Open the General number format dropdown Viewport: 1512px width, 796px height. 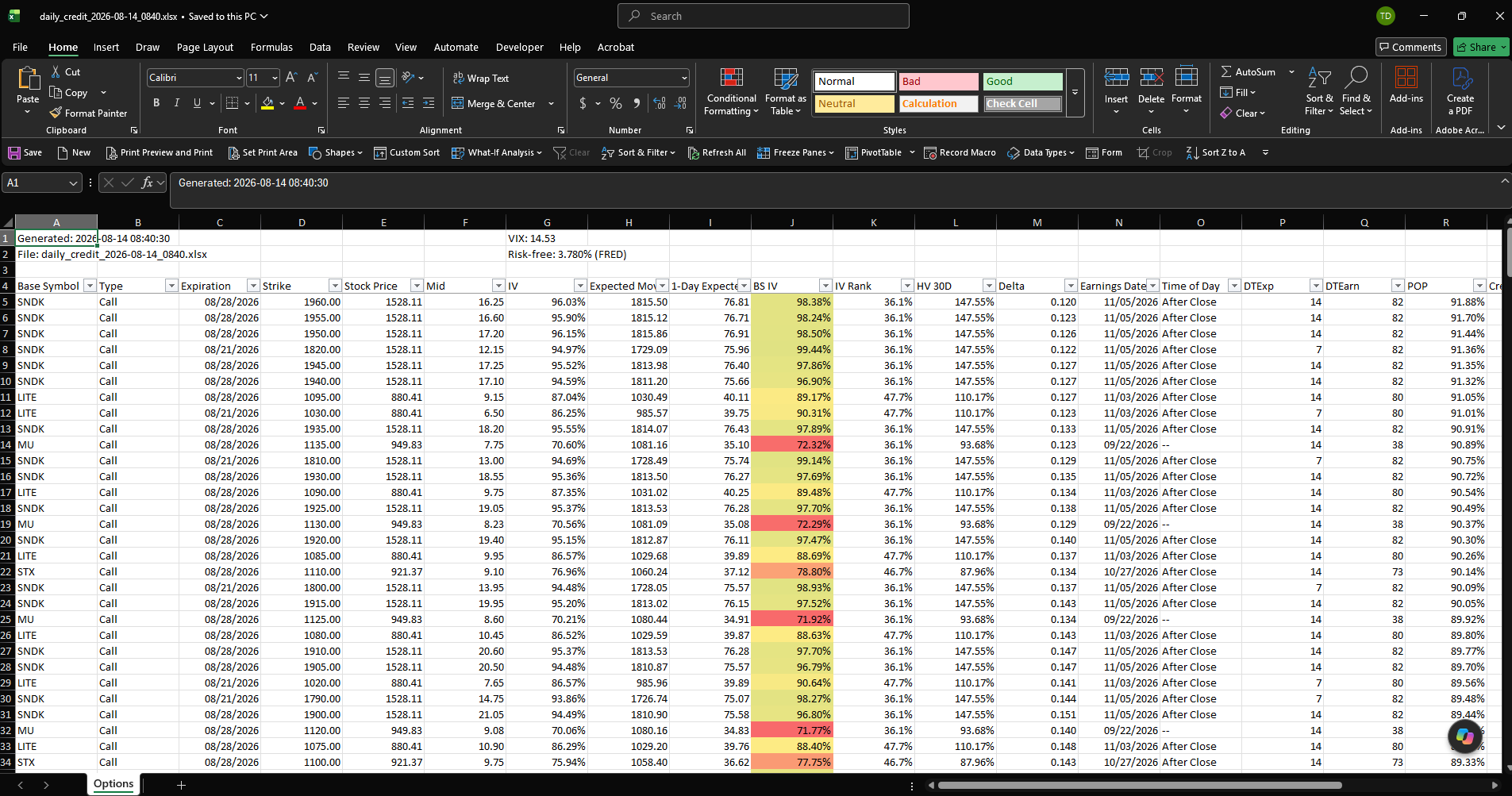[x=684, y=78]
